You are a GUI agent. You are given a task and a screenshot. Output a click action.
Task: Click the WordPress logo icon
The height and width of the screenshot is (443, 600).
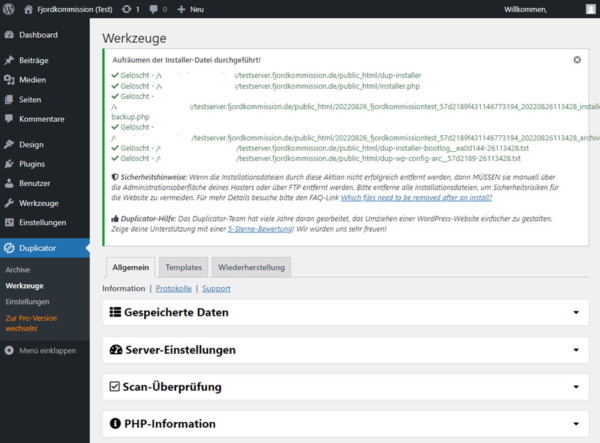(x=8, y=9)
